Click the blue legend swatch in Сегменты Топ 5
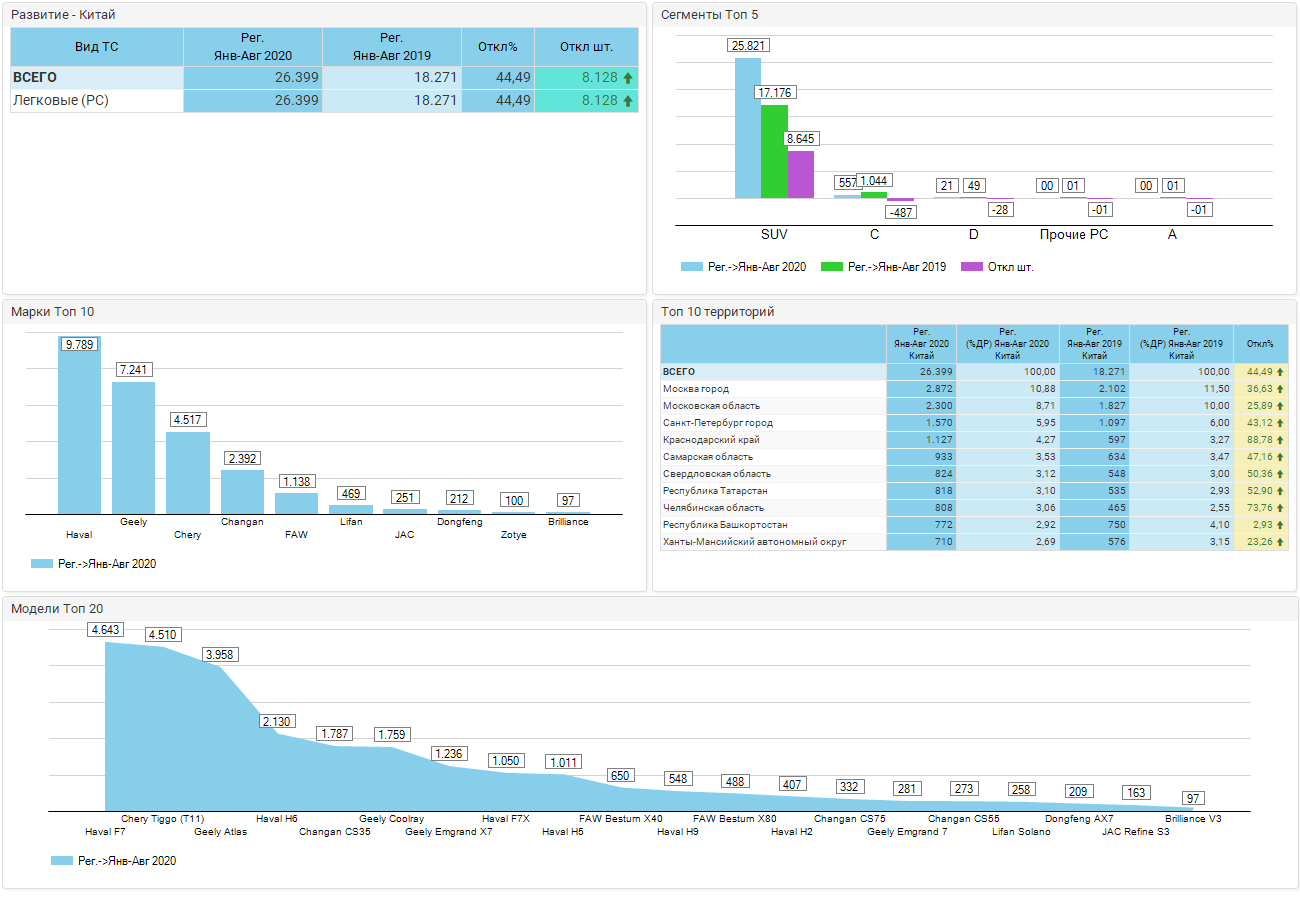Image resolution: width=1300 pixels, height=919 pixels. point(692,267)
